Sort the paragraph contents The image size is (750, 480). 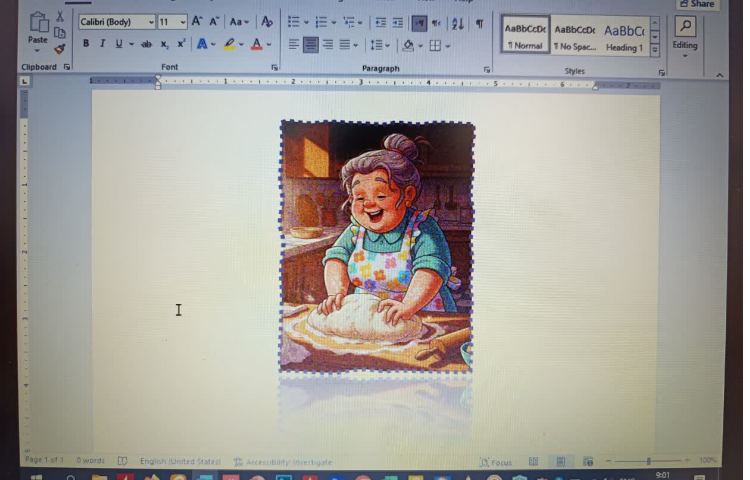[457, 22]
